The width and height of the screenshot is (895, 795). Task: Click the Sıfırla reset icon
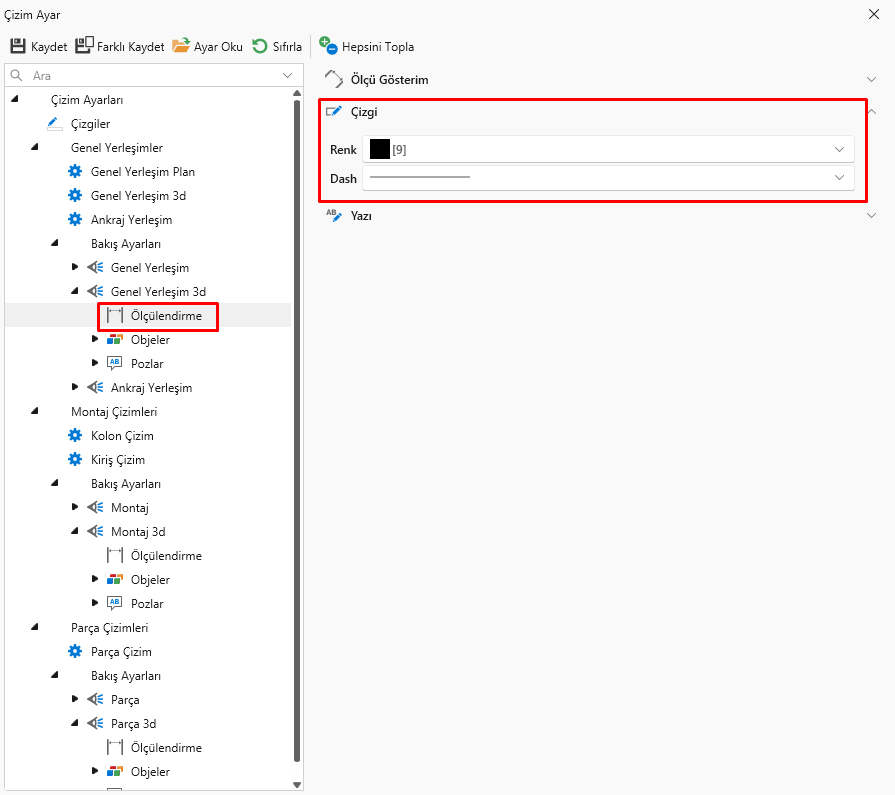260,46
